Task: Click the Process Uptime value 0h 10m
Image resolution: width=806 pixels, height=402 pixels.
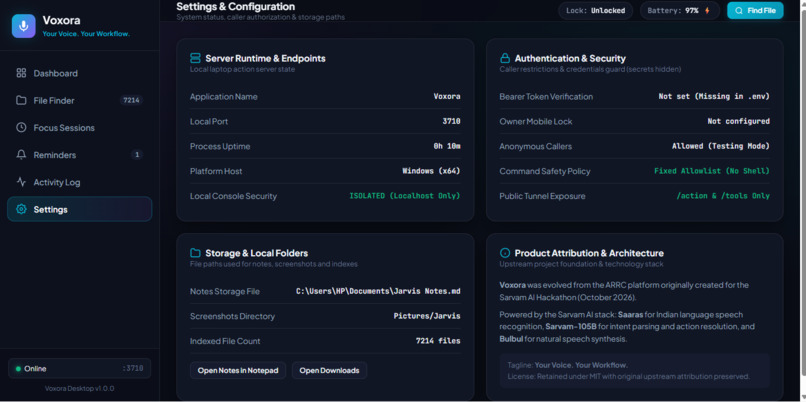Action: 447,146
